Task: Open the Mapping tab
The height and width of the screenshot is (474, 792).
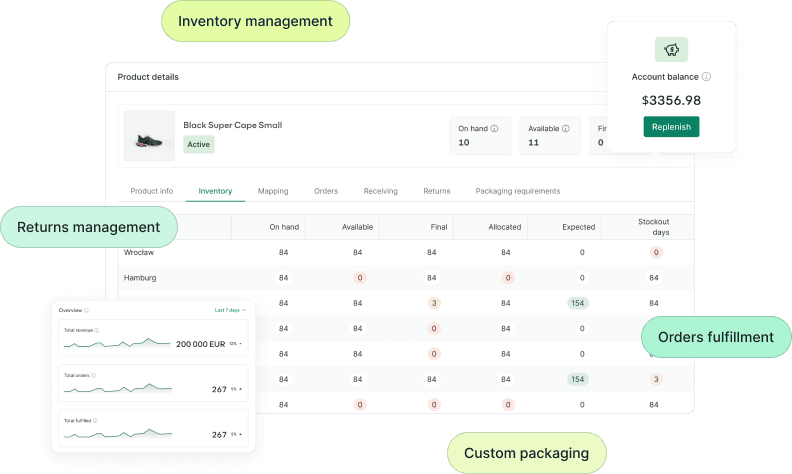Action: click(x=273, y=191)
